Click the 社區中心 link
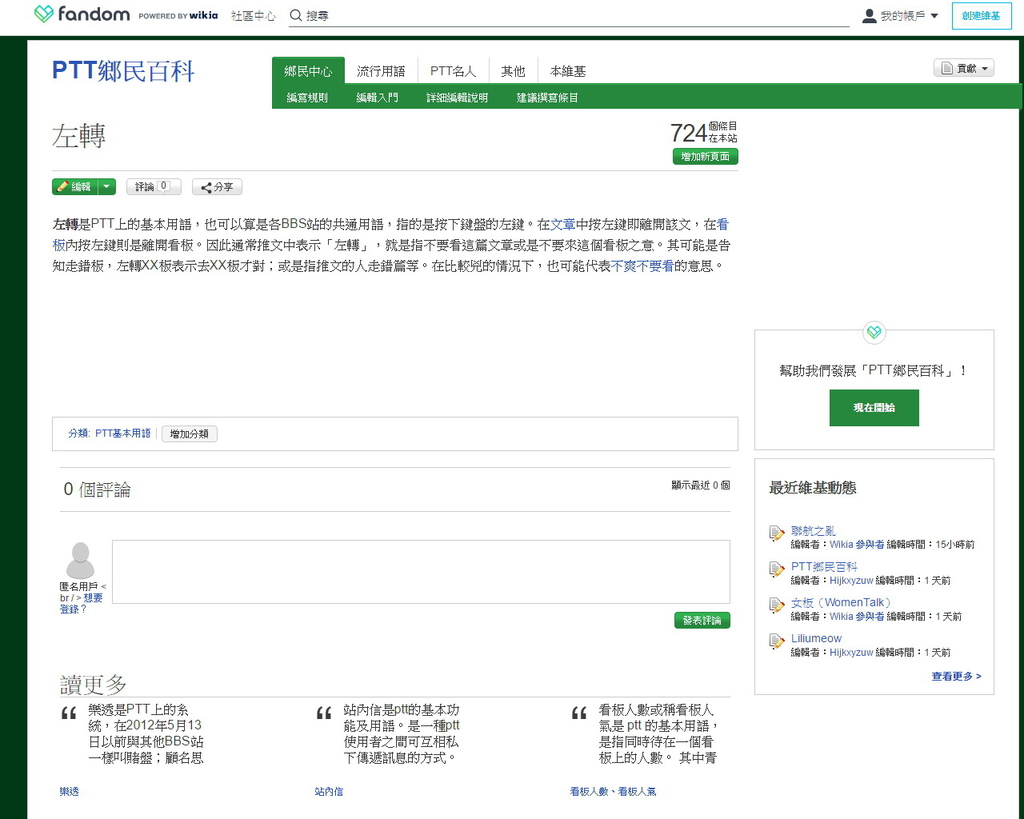 click(253, 16)
